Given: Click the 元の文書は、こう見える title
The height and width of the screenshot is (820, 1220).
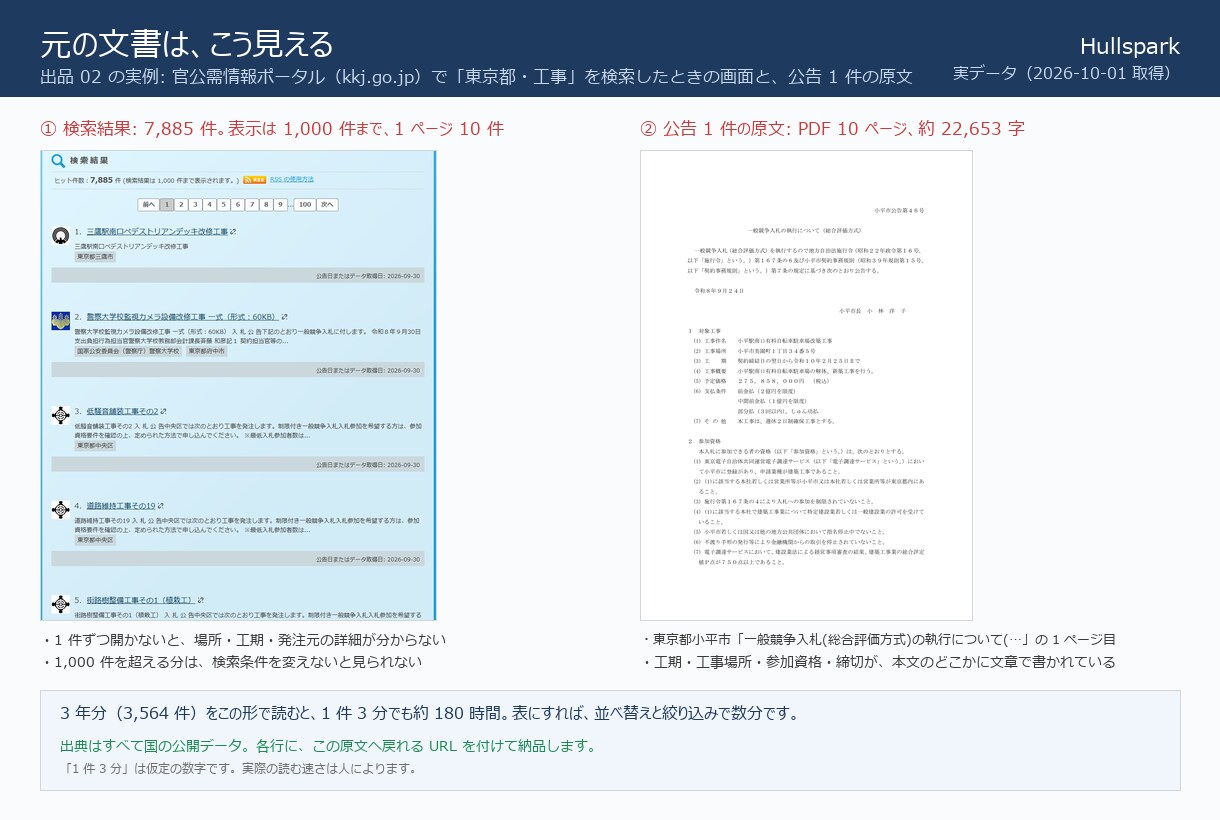Looking at the screenshot, I should coord(187,43).
